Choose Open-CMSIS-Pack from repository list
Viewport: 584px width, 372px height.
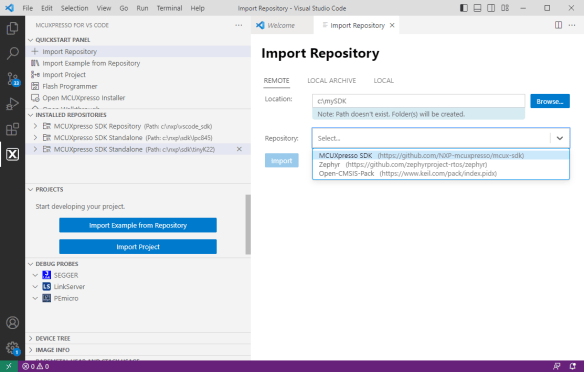[x=441, y=173]
